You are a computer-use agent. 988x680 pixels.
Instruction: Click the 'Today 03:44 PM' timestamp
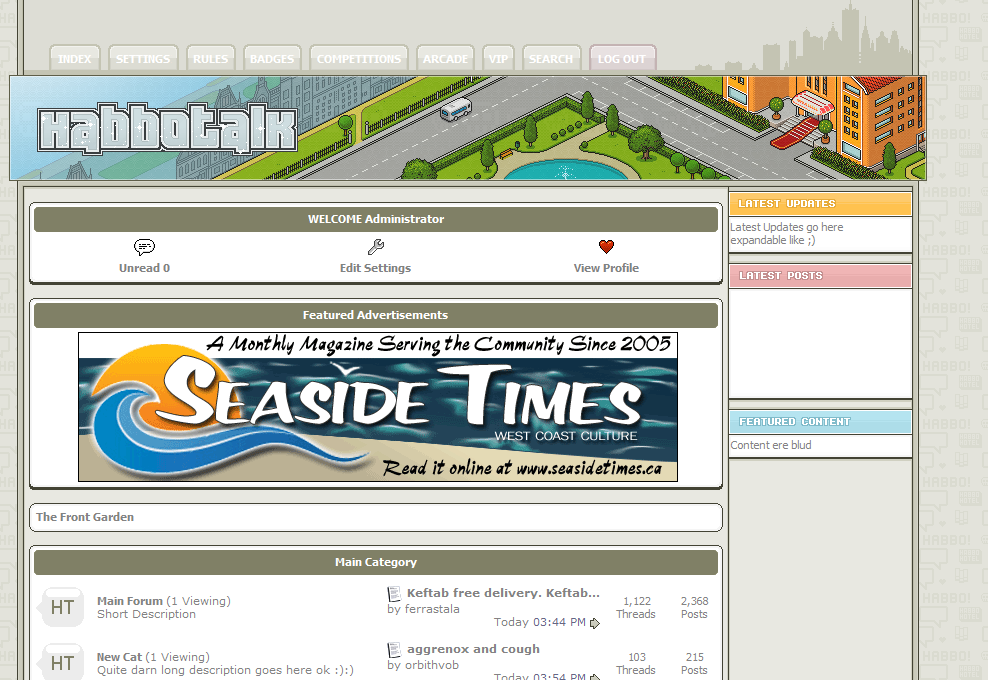pos(540,623)
